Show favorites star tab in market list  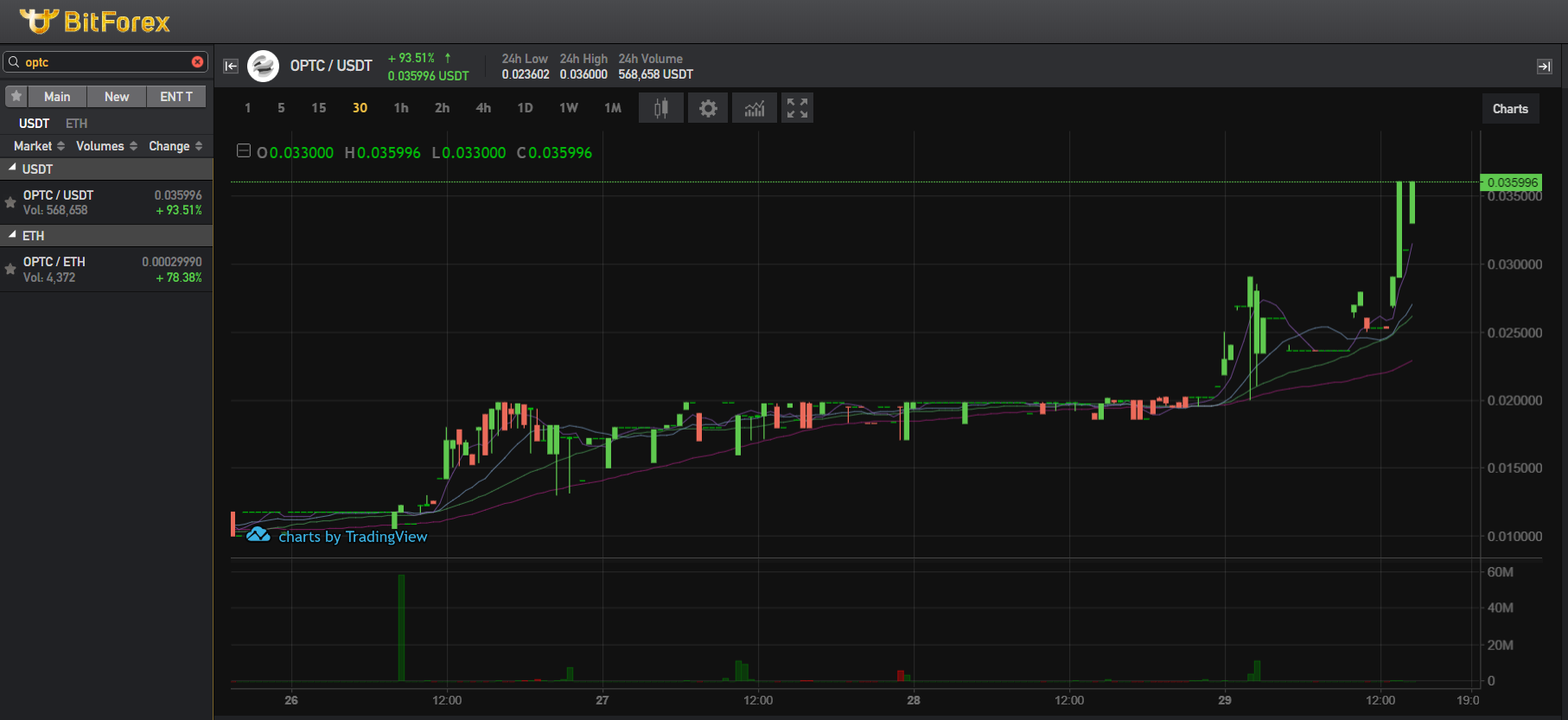(x=16, y=96)
